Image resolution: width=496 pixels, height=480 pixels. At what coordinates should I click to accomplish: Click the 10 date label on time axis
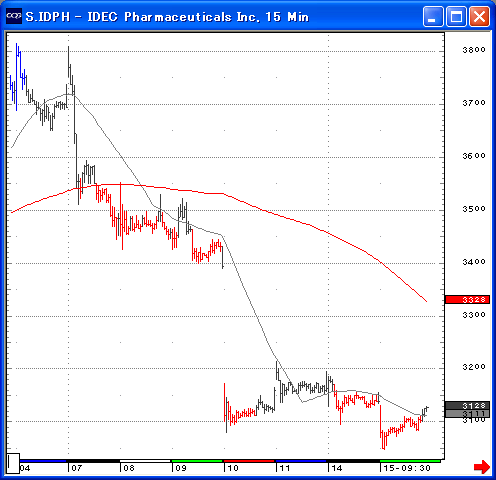point(233,468)
